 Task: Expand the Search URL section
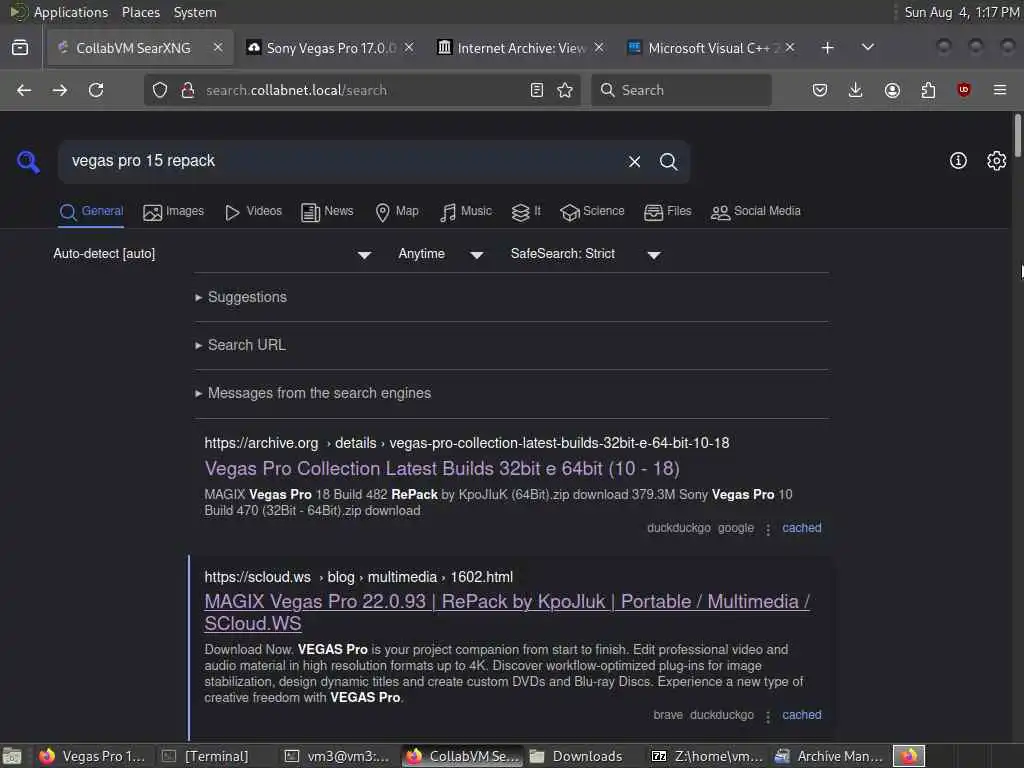[x=246, y=345]
